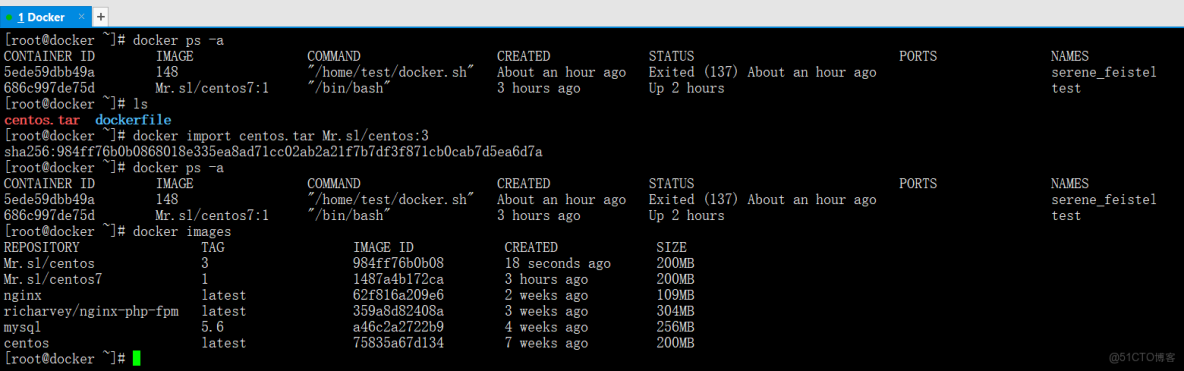Click image ID 1487a4b172ca
1184x371 pixels.
(399, 280)
